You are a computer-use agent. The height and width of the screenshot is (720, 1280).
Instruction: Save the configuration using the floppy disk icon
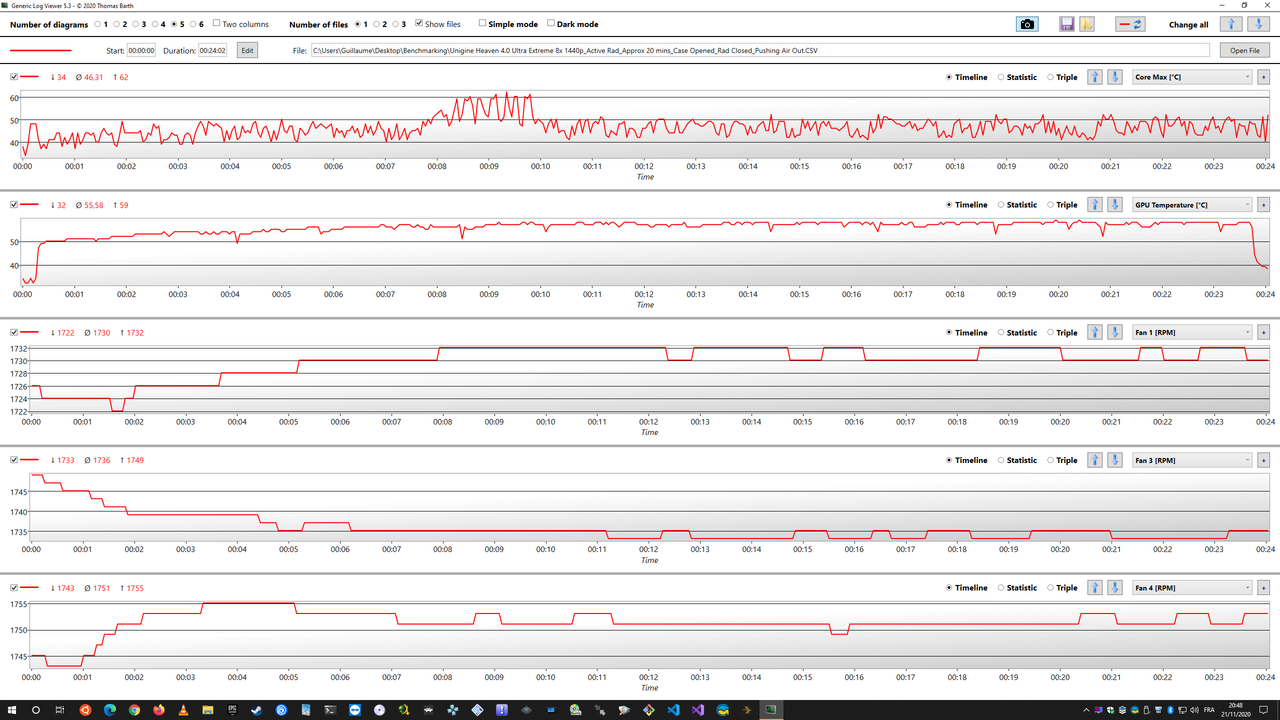pos(1065,23)
